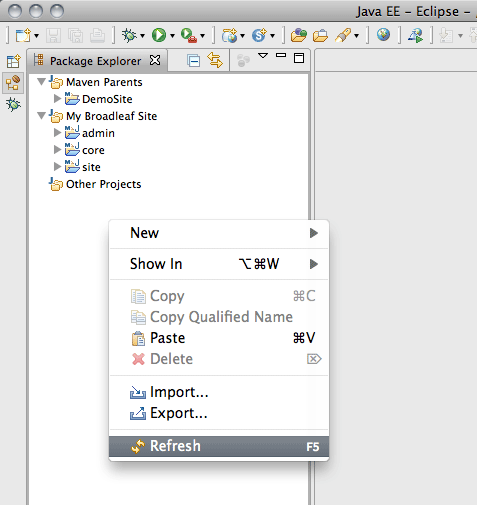The height and width of the screenshot is (505, 477).
Task: Expand the core project
Action: click(57, 150)
